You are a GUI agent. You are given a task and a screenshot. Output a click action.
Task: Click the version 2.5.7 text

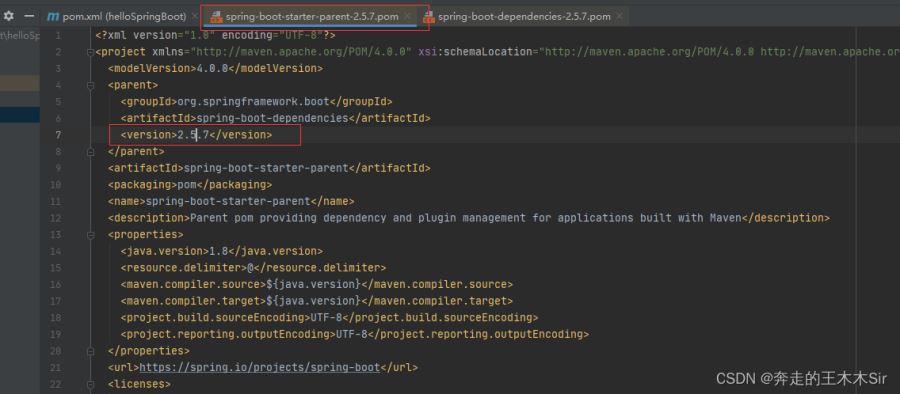pyautogui.click(x=193, y=135)
